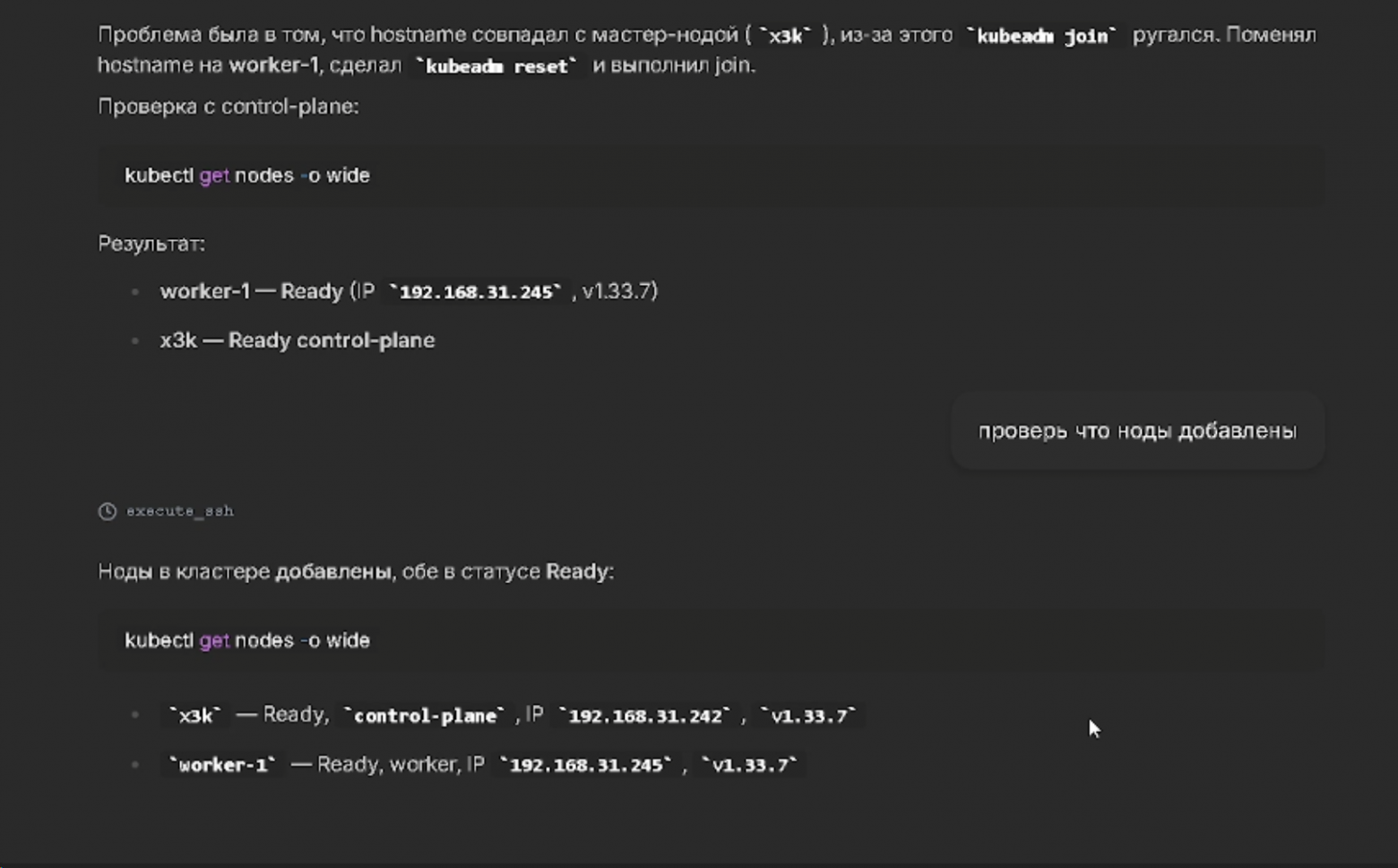
Task: Click the `192.168.31.242` IP address code
Action: [x=645, y=717]
